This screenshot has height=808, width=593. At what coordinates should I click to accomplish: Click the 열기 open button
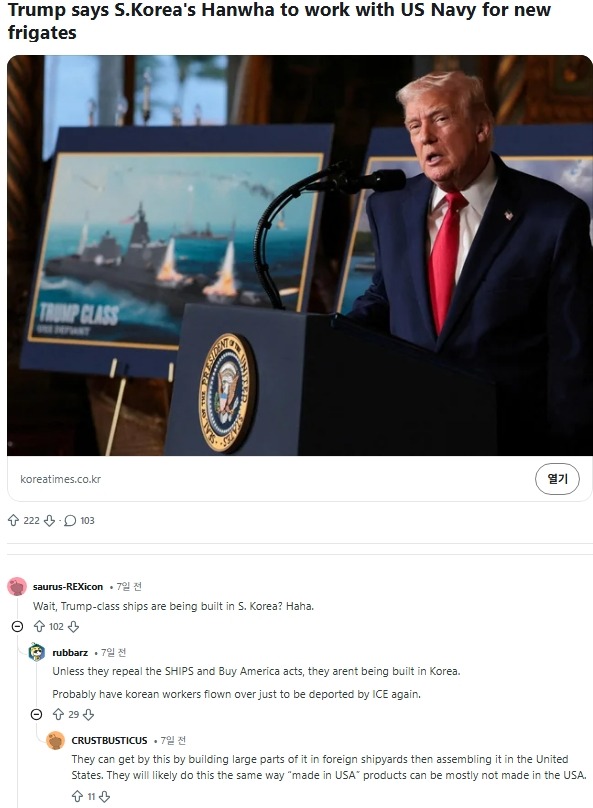(x=557, y=479)
